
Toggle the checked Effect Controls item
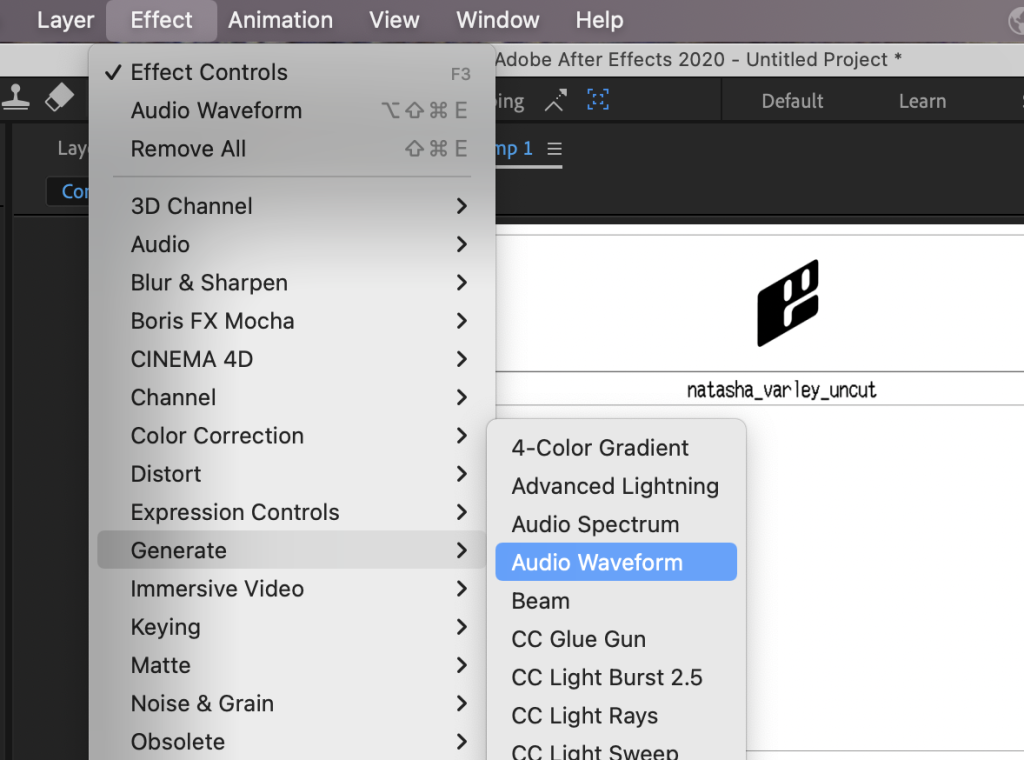point(209,72)
